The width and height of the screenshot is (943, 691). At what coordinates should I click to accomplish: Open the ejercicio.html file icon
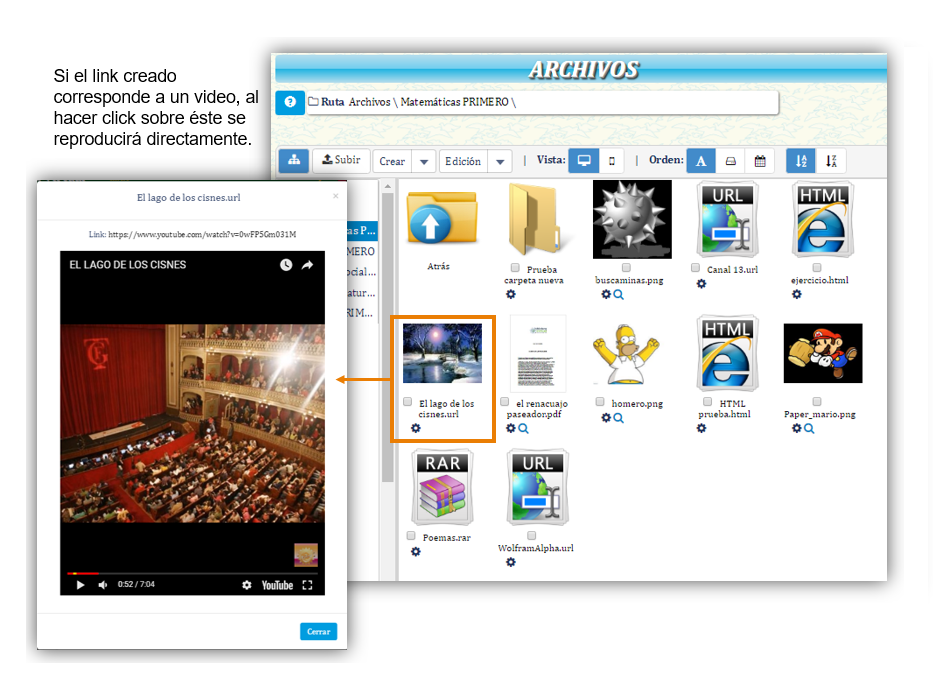(x=822, y=220)
